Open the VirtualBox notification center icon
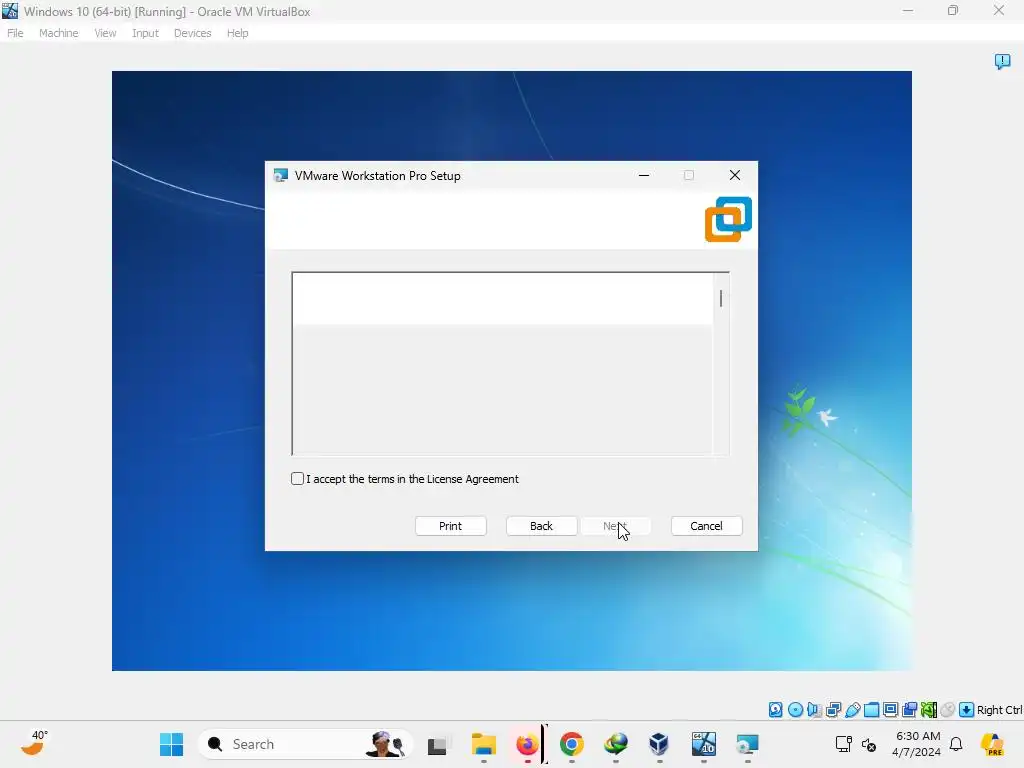This screenshot has height=768, width=1024. [x=1002, y=61]
